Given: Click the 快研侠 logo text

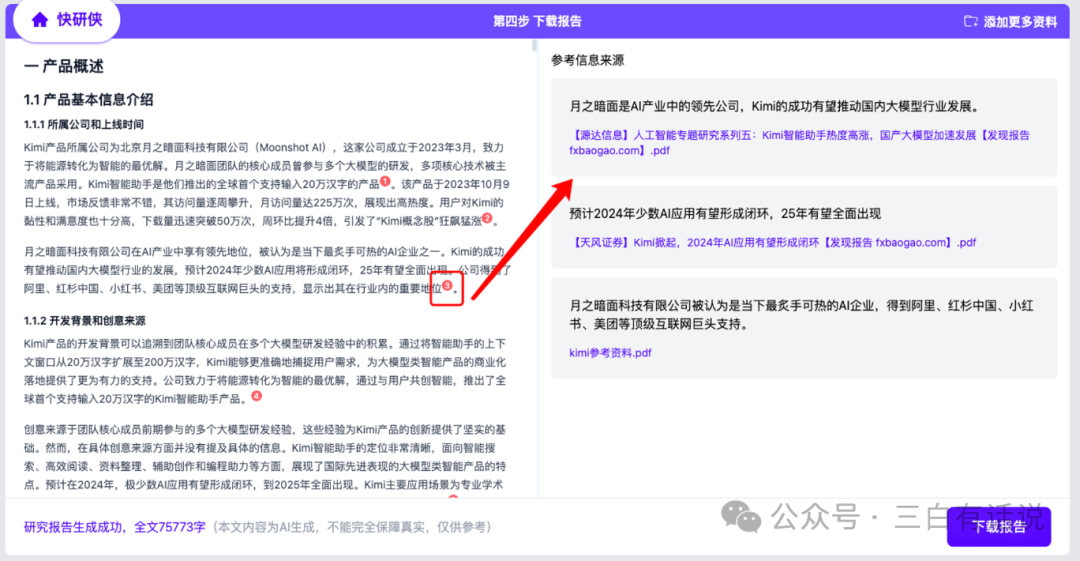Looking at the screenshot, I should point(79,20).
